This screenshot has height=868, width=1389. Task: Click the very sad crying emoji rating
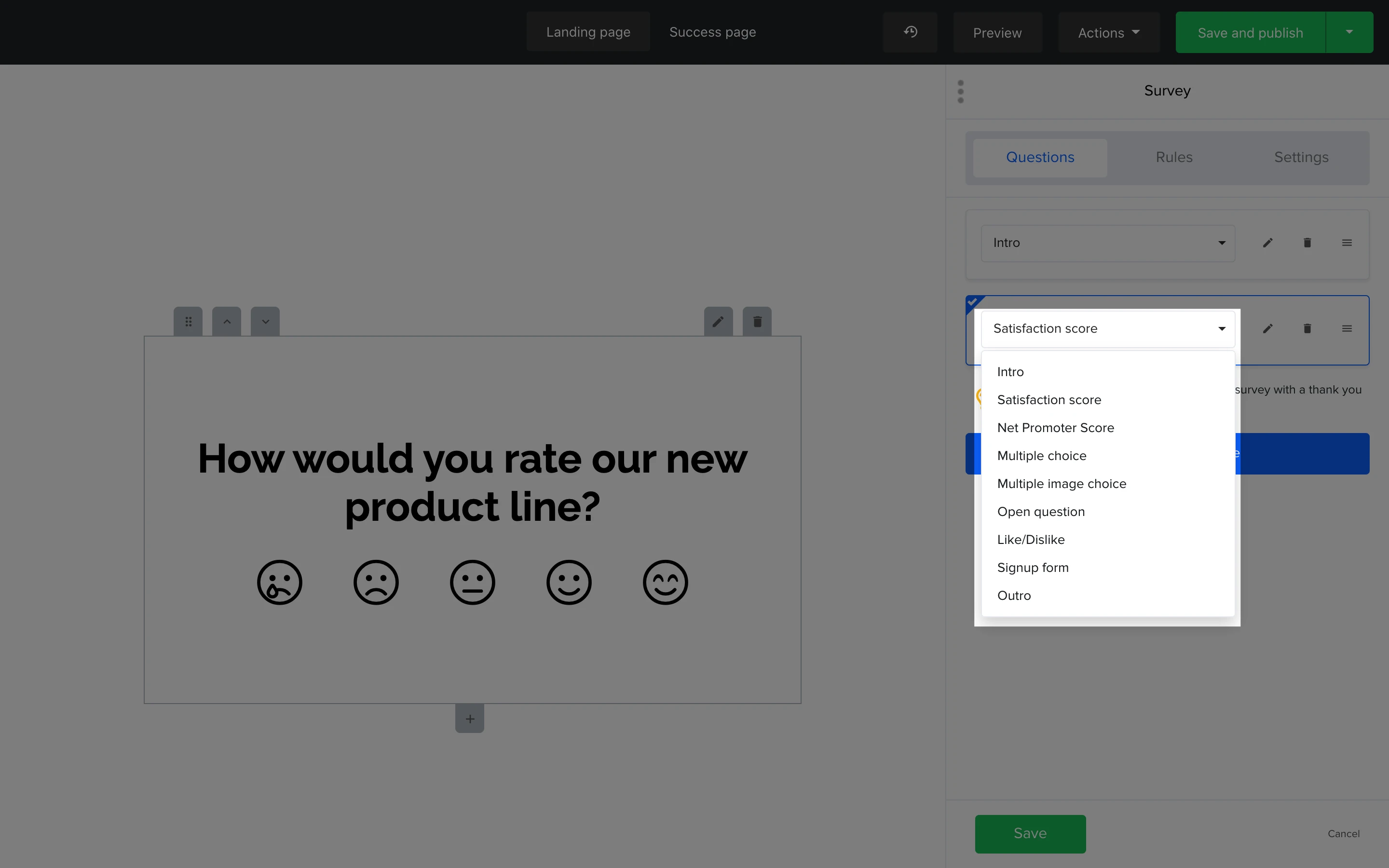280,582
